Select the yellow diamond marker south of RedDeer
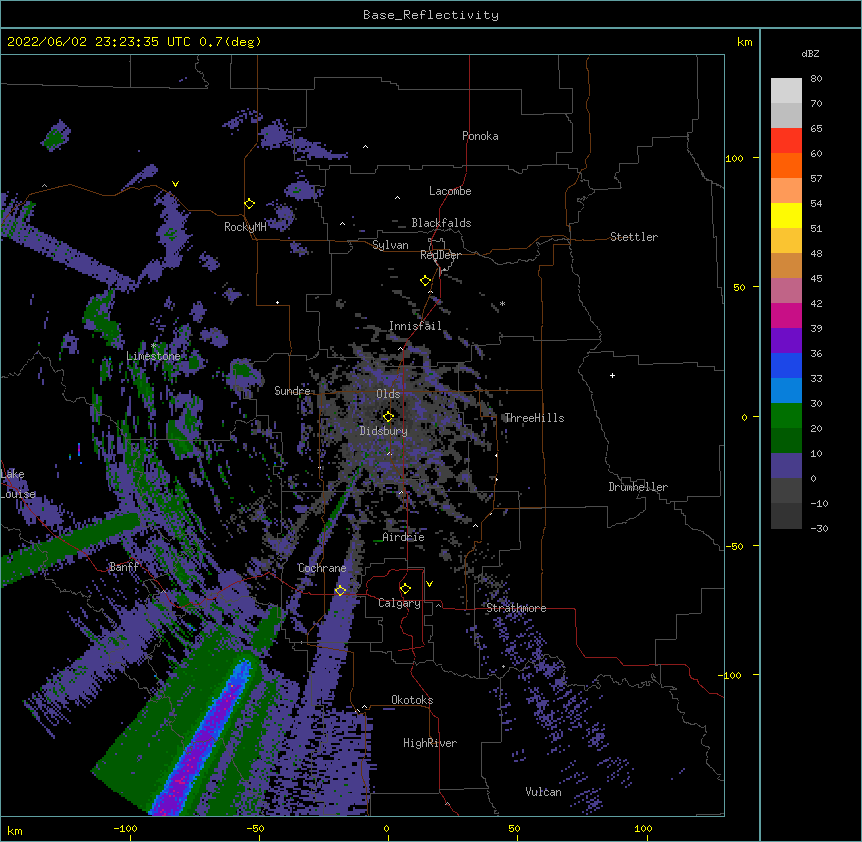This screenshot has height=842, width=862. [x=426, y=281]
